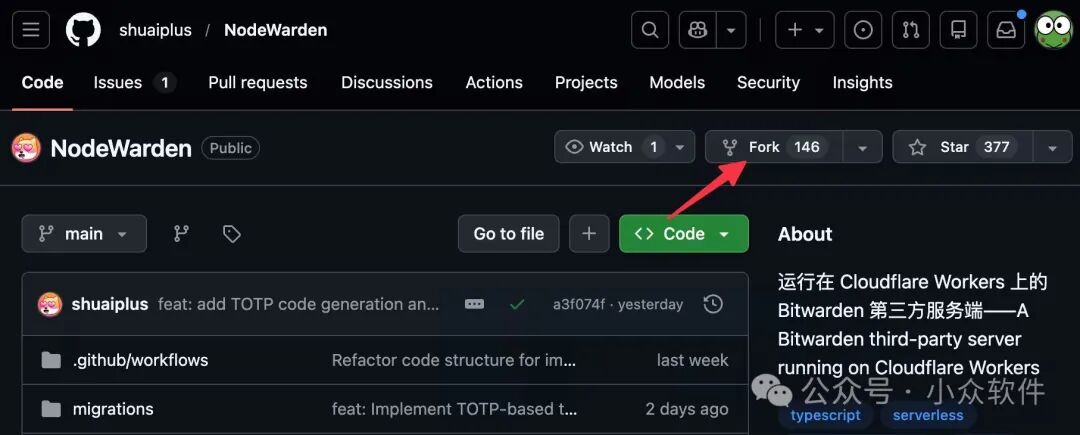Fork the NodeWarden repository
Screen dimensions: 1080x435
774,147
